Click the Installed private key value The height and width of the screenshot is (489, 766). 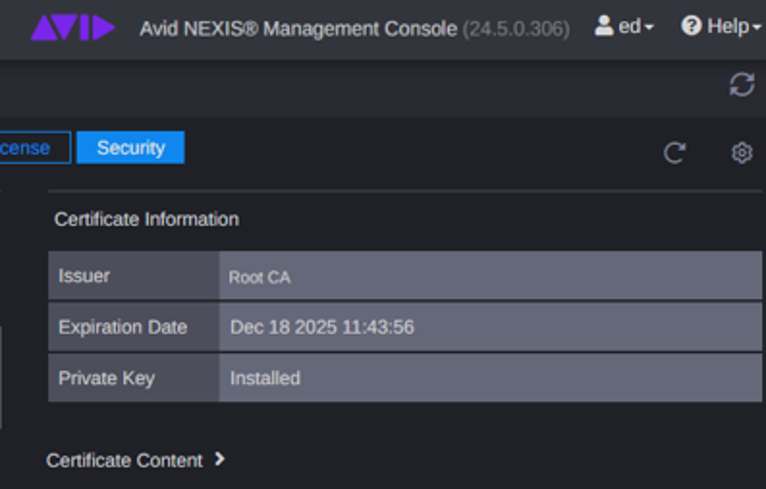265,378
